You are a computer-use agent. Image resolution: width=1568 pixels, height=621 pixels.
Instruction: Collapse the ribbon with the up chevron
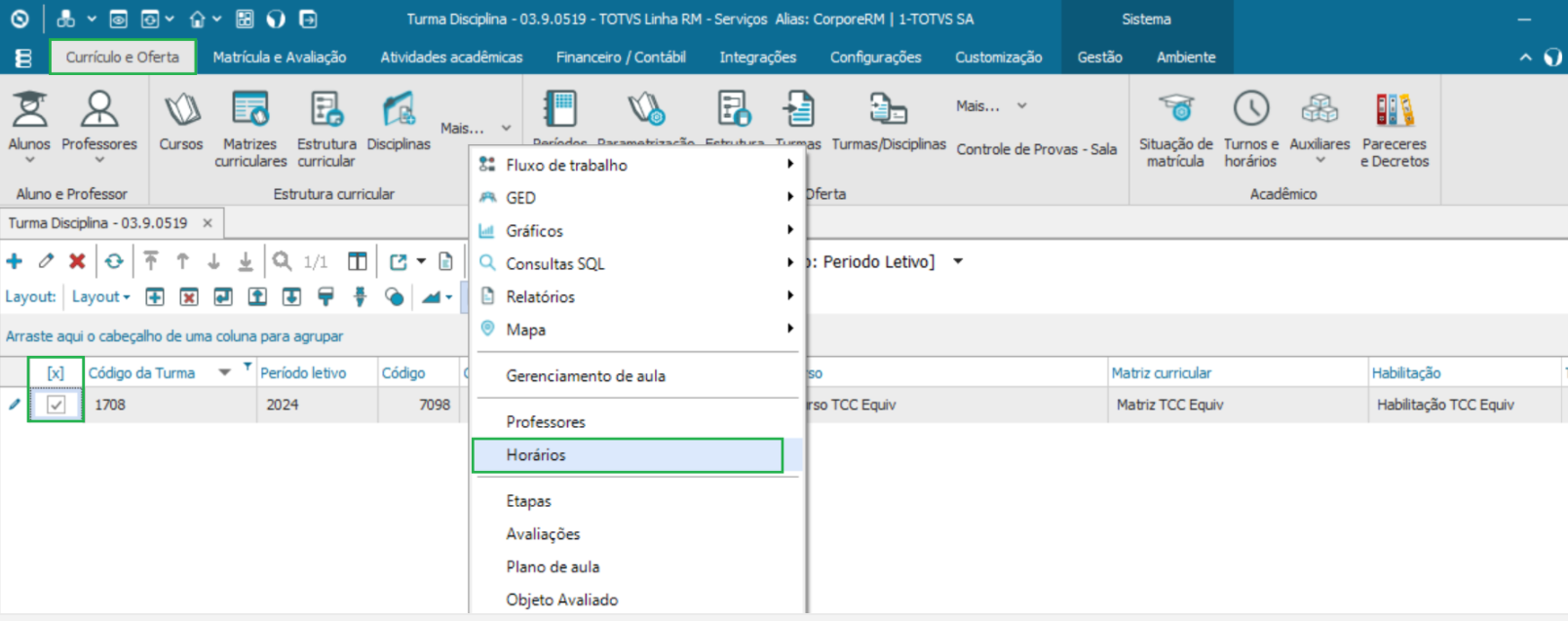[x=1525, y=58]
